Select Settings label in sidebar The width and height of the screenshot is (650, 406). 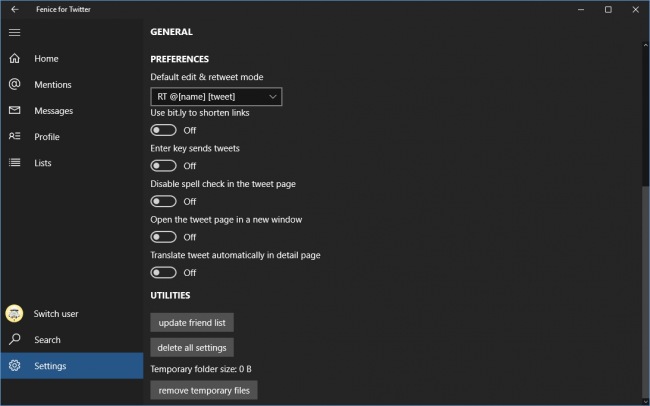pyautogui.click(x=50, y=366)
